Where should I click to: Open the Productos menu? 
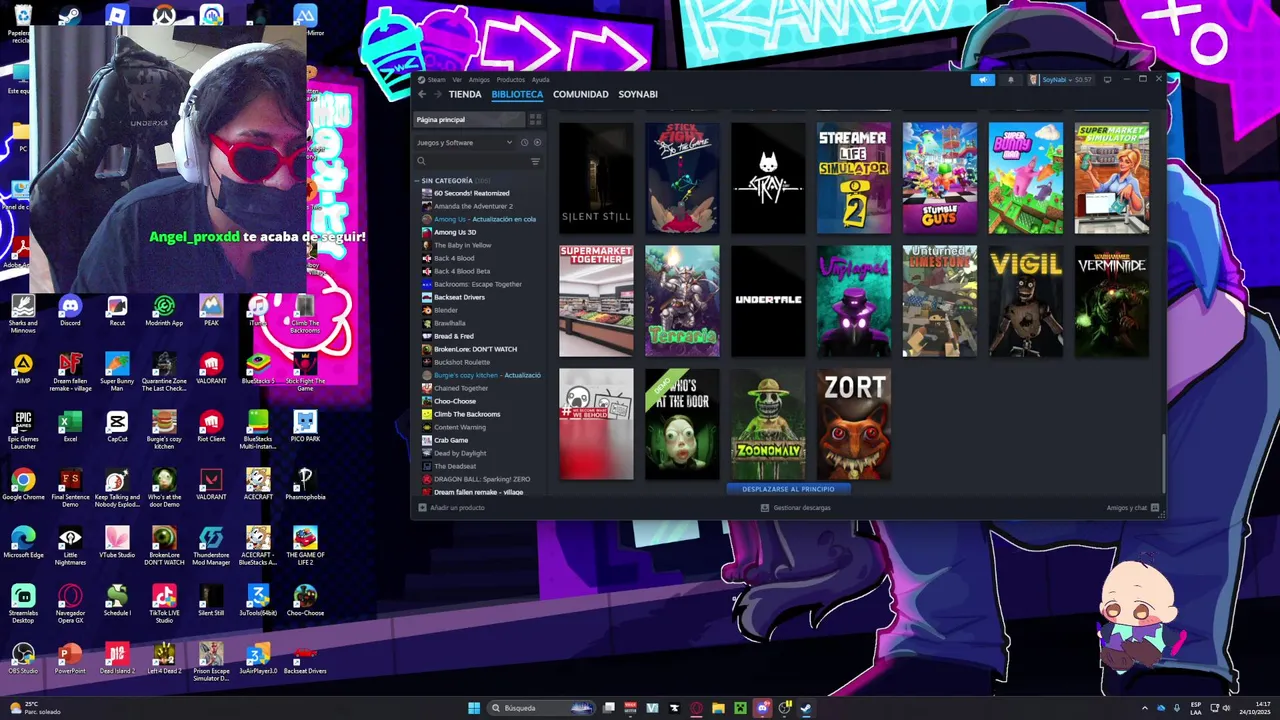510,80
